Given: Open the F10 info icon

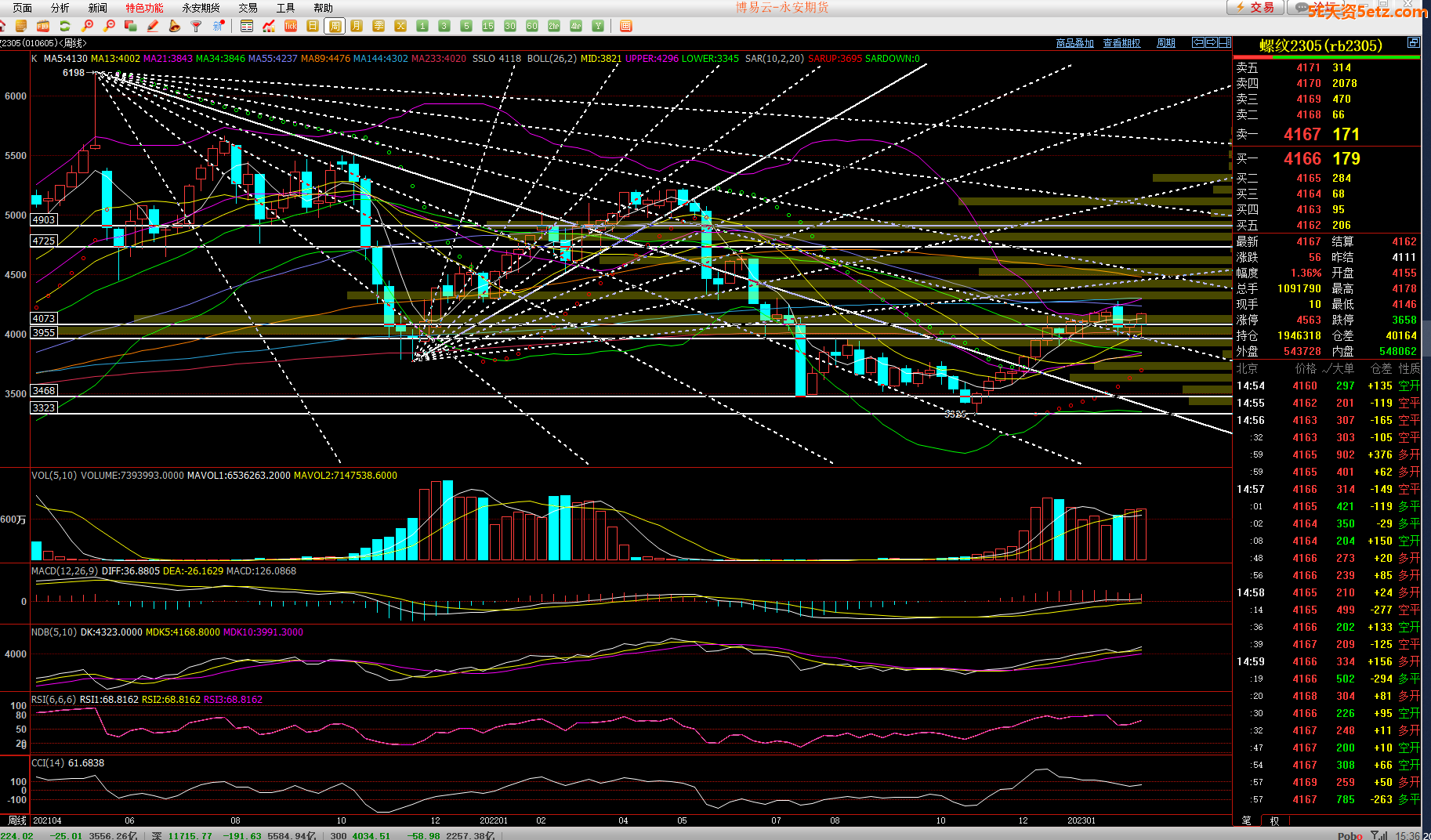Looking at the screenshot, I should tap(43, 26).
